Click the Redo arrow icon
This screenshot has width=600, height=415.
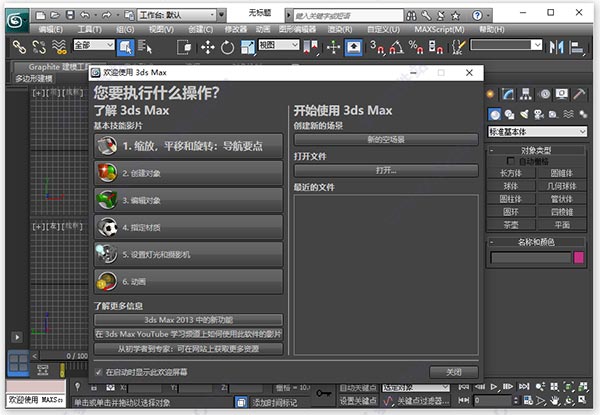point(106,15)
